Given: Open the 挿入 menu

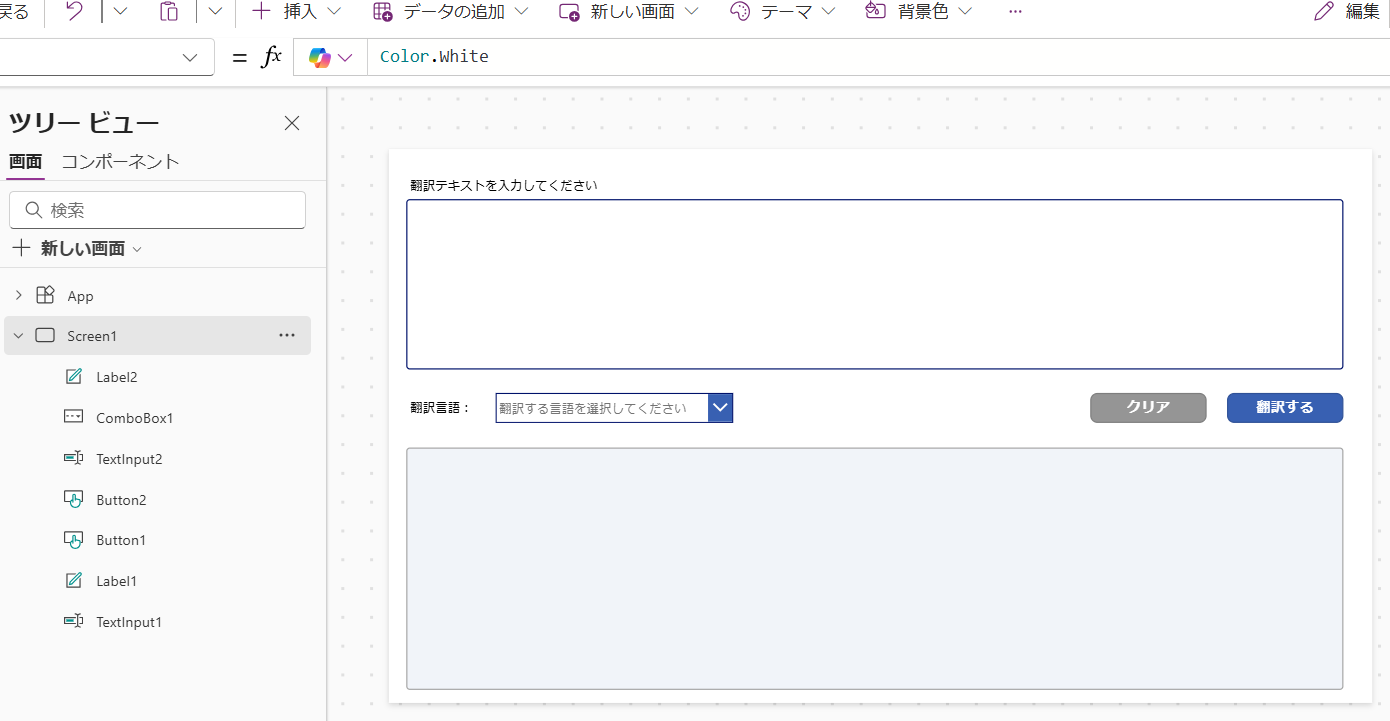Looking at the screenshot, I should pos(296,12).
